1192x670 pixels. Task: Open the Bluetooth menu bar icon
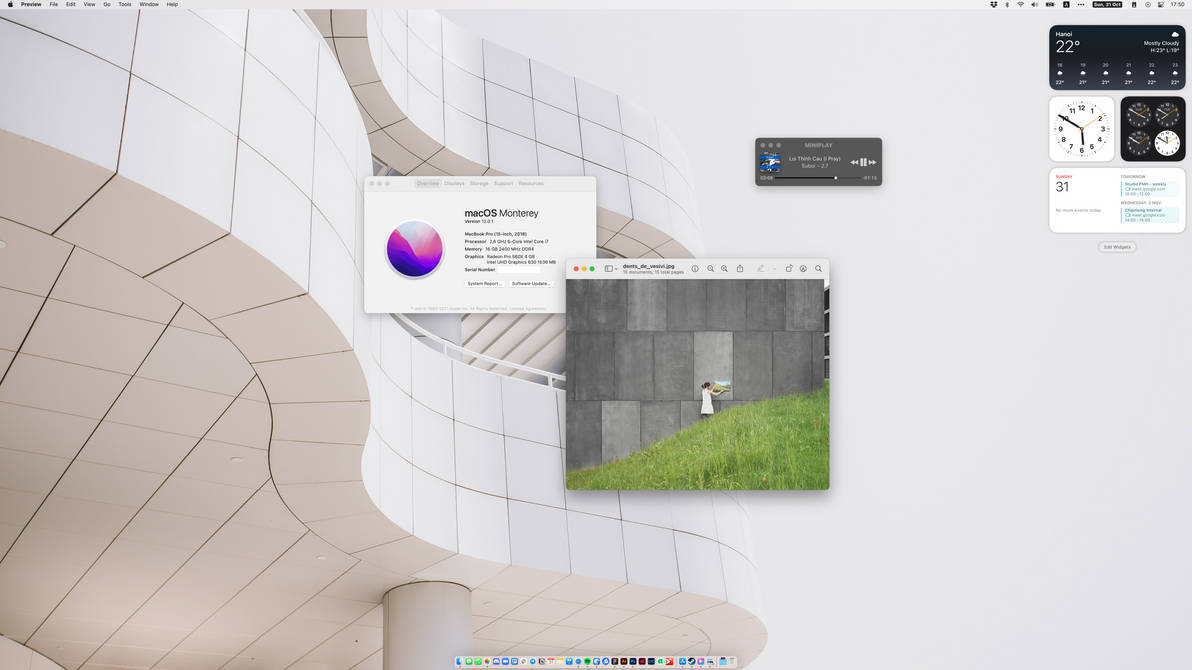coord(1007,5)
